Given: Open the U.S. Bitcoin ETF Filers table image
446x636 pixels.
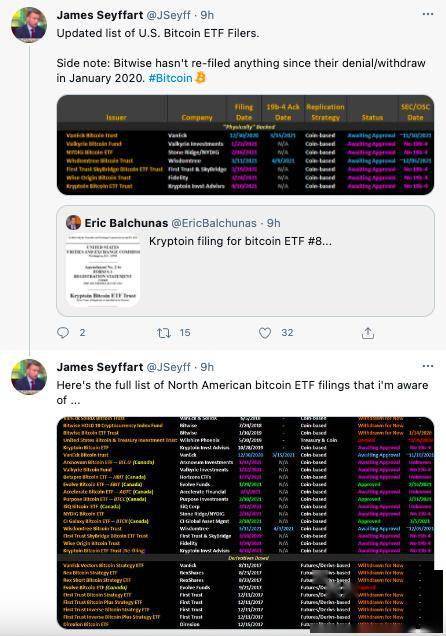Looking at the screenshot, I should pyautogui.click(x=245, y=145).
